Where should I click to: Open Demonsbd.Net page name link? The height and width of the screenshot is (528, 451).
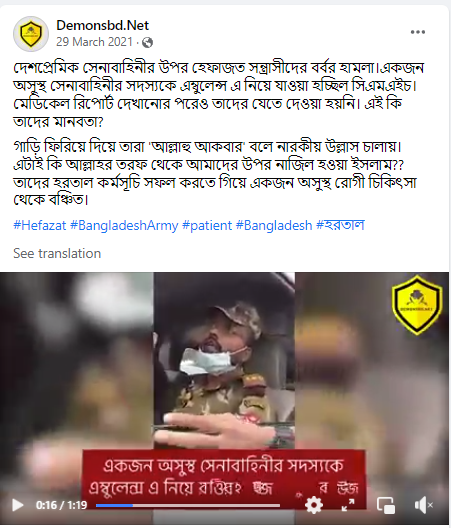coord(102,25)
